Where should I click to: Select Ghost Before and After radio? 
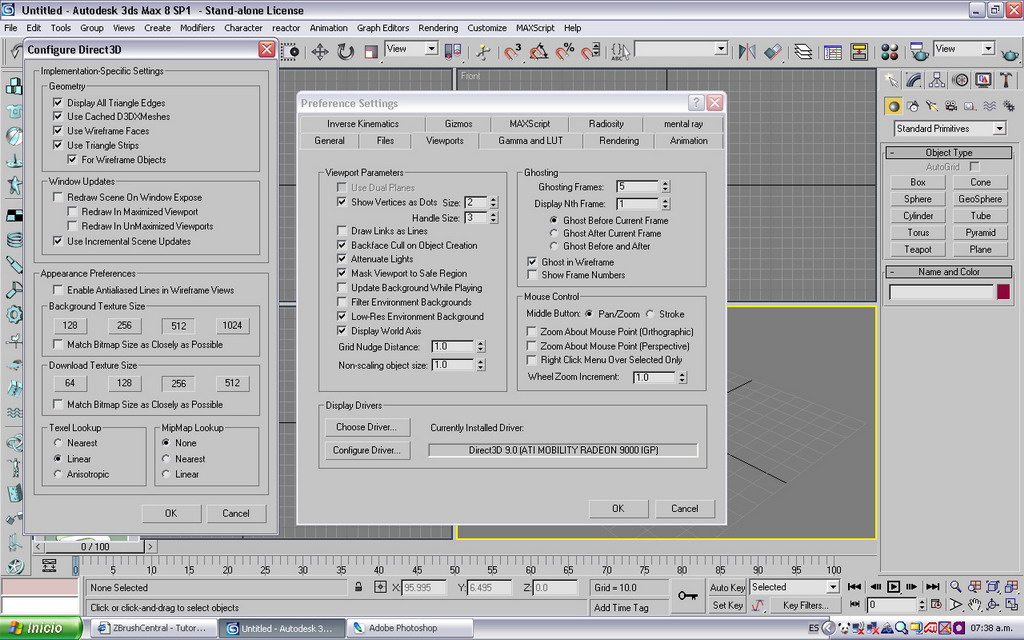coord(555,246)
